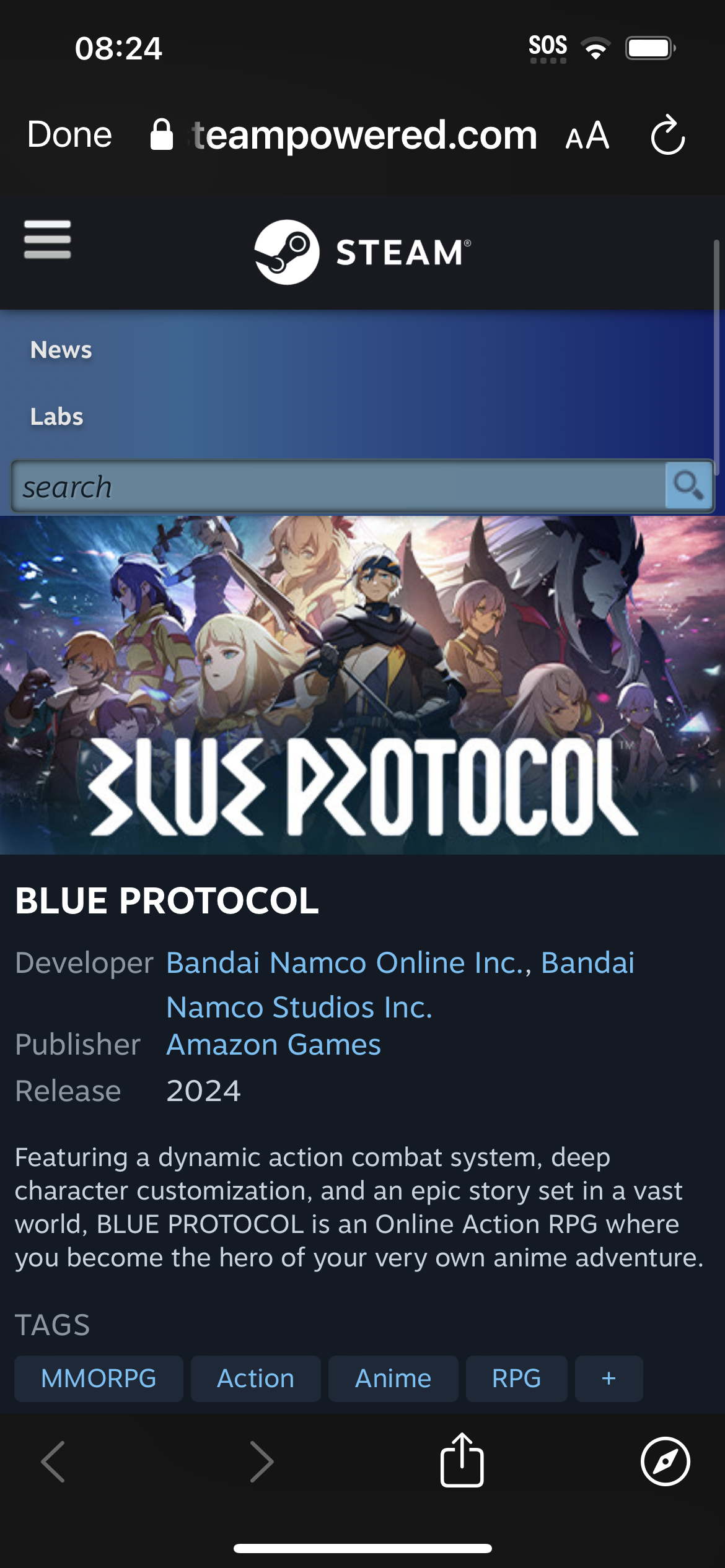
Task: Open the Amazon Games publisher link
Action: coord(274,1045)
